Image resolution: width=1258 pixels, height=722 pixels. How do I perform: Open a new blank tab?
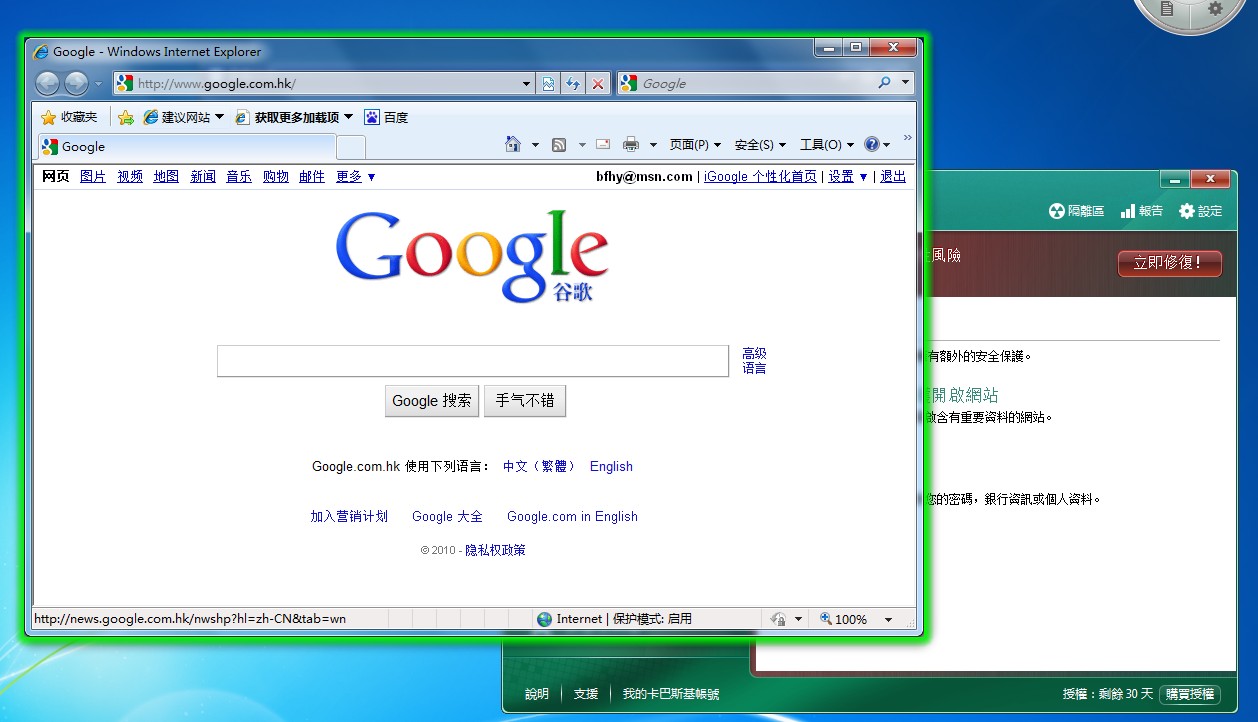[x=351, y=148]
